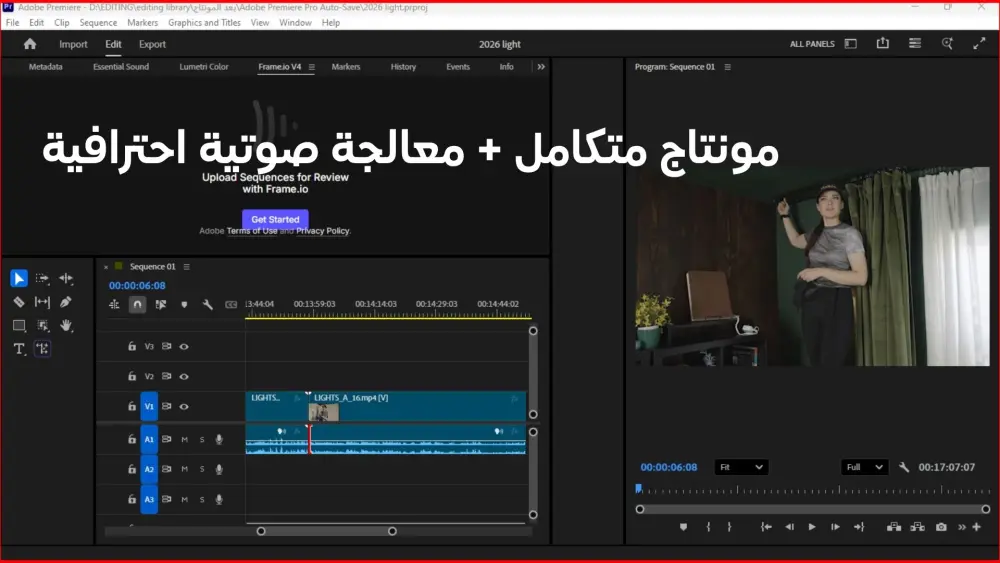The width and height of the screenshot is (1000, 563).
Task: Toggle V3 track output eye
Action: click(x=184, y=346)
